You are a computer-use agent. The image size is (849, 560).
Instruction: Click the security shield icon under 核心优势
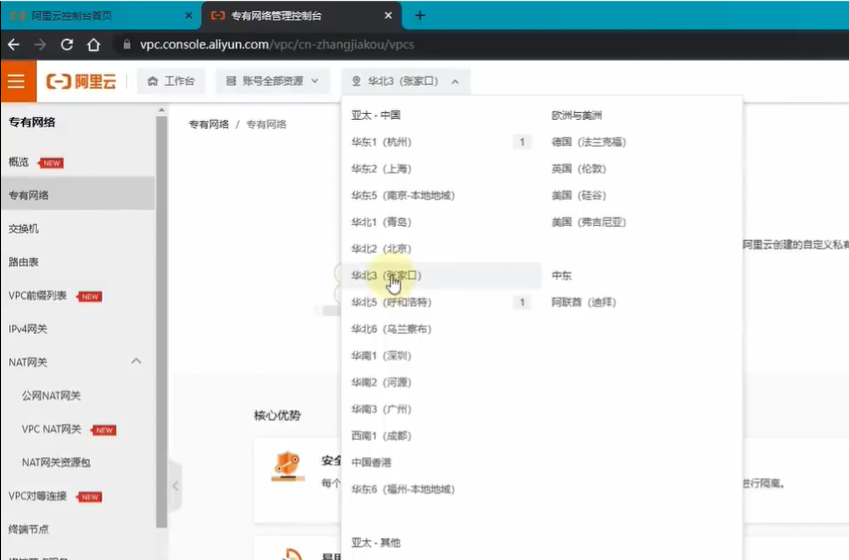(288, 466)
